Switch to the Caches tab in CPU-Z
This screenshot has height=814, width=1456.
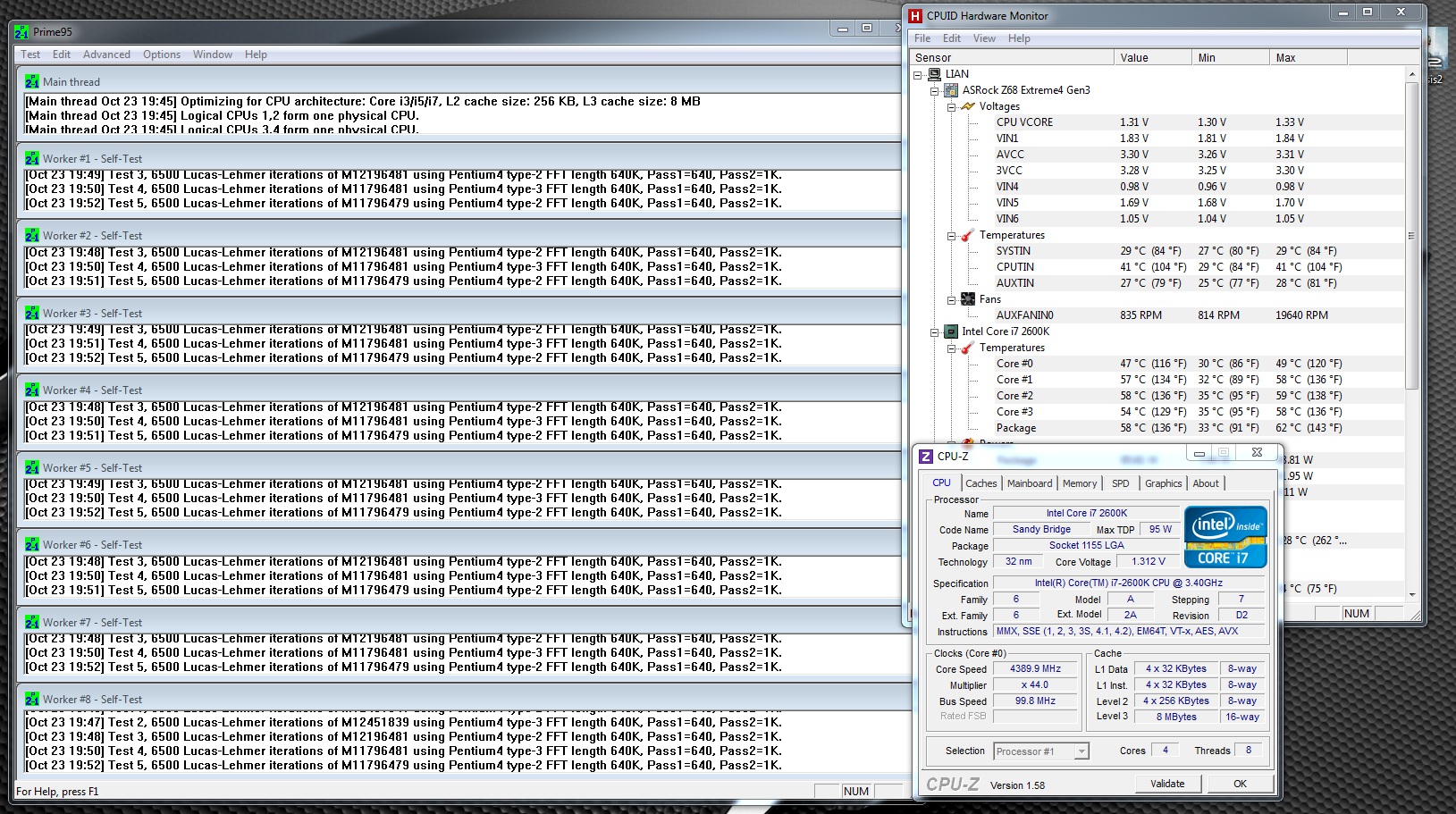click(980, 483)
